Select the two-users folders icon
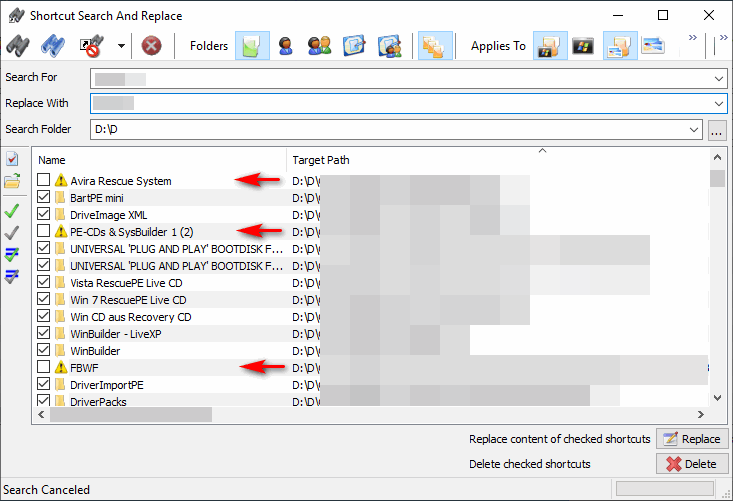The height and width of the screenshot is (501, 733). (319, 46)
